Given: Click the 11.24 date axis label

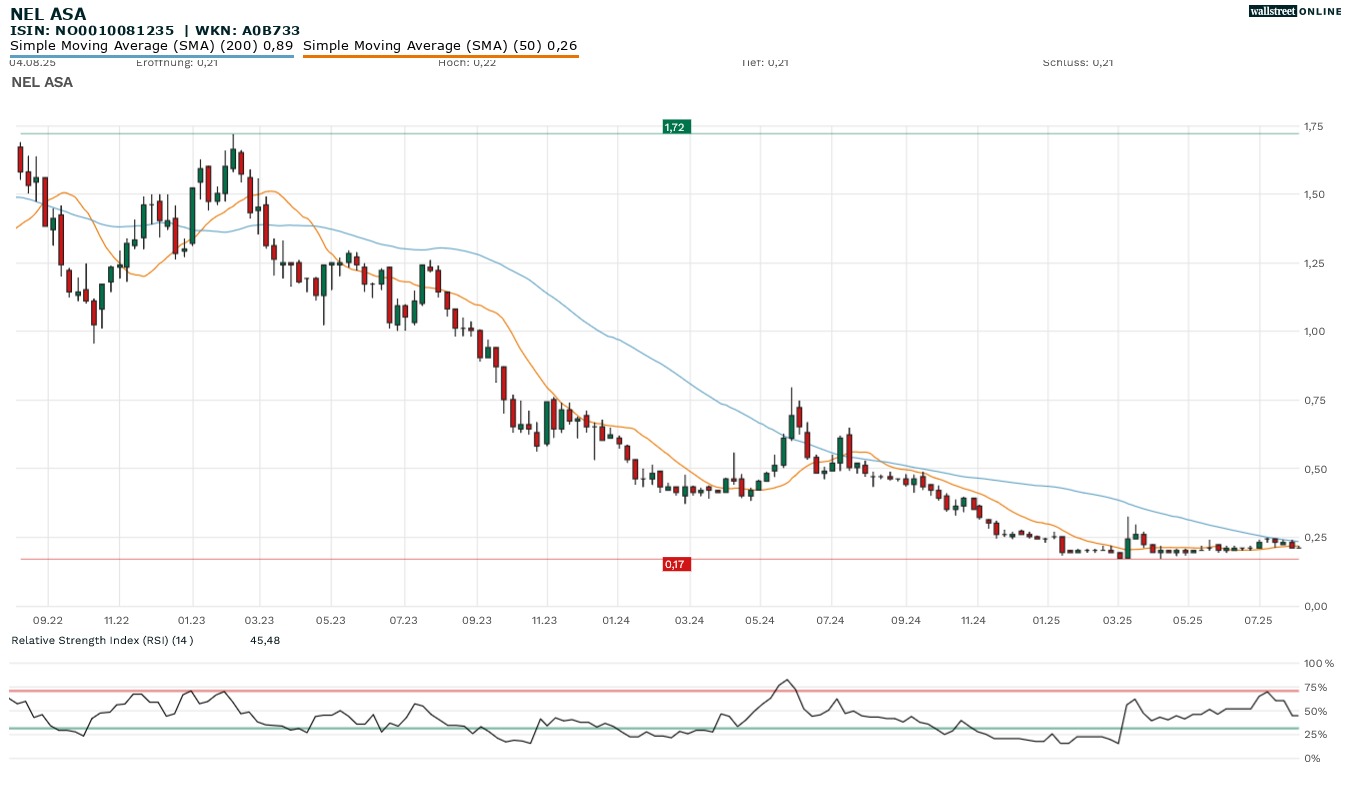Looking at the screenshot, I should click(973, 621).
